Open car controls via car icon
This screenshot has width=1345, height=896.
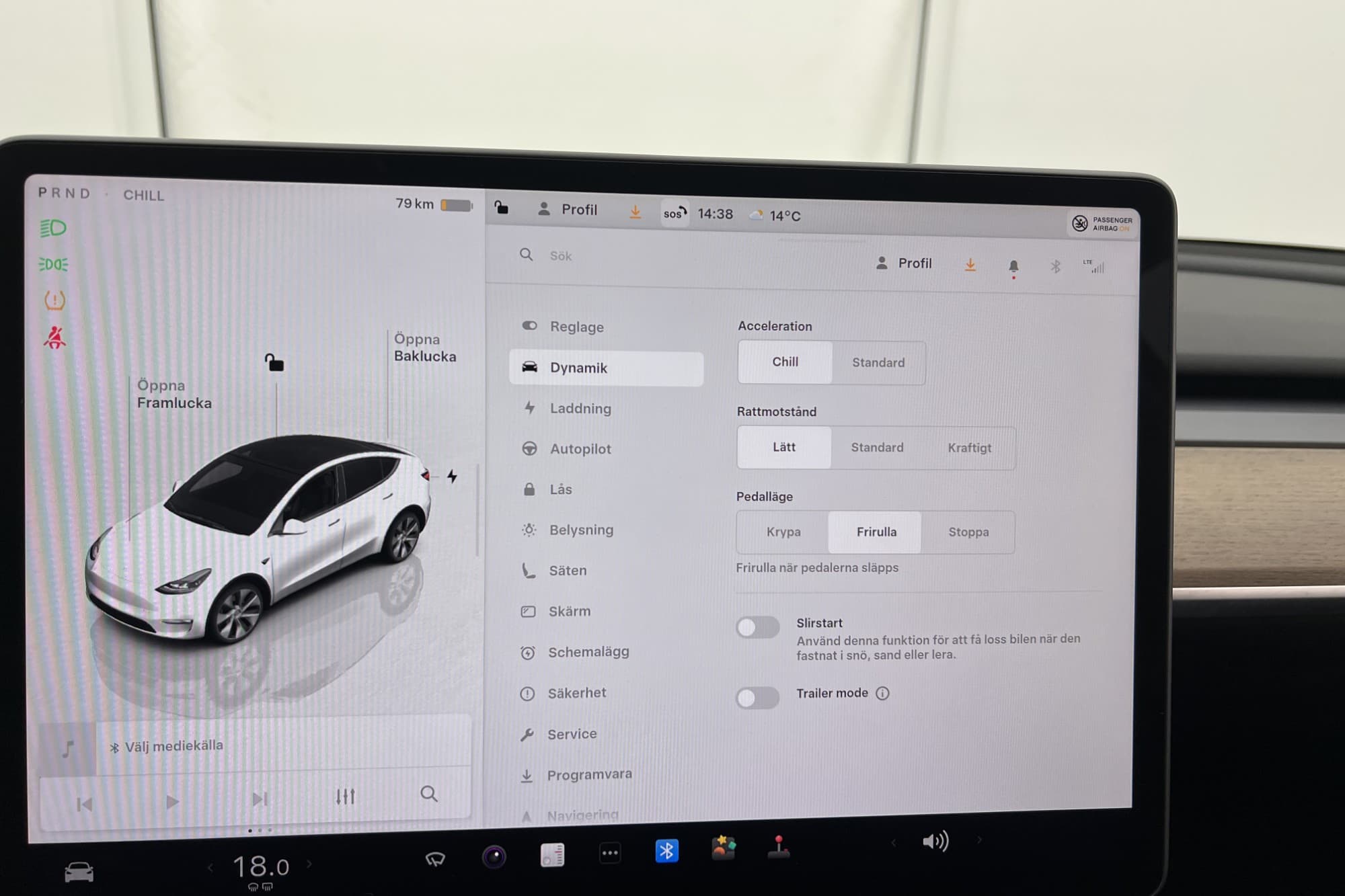(x=79, y=872)
